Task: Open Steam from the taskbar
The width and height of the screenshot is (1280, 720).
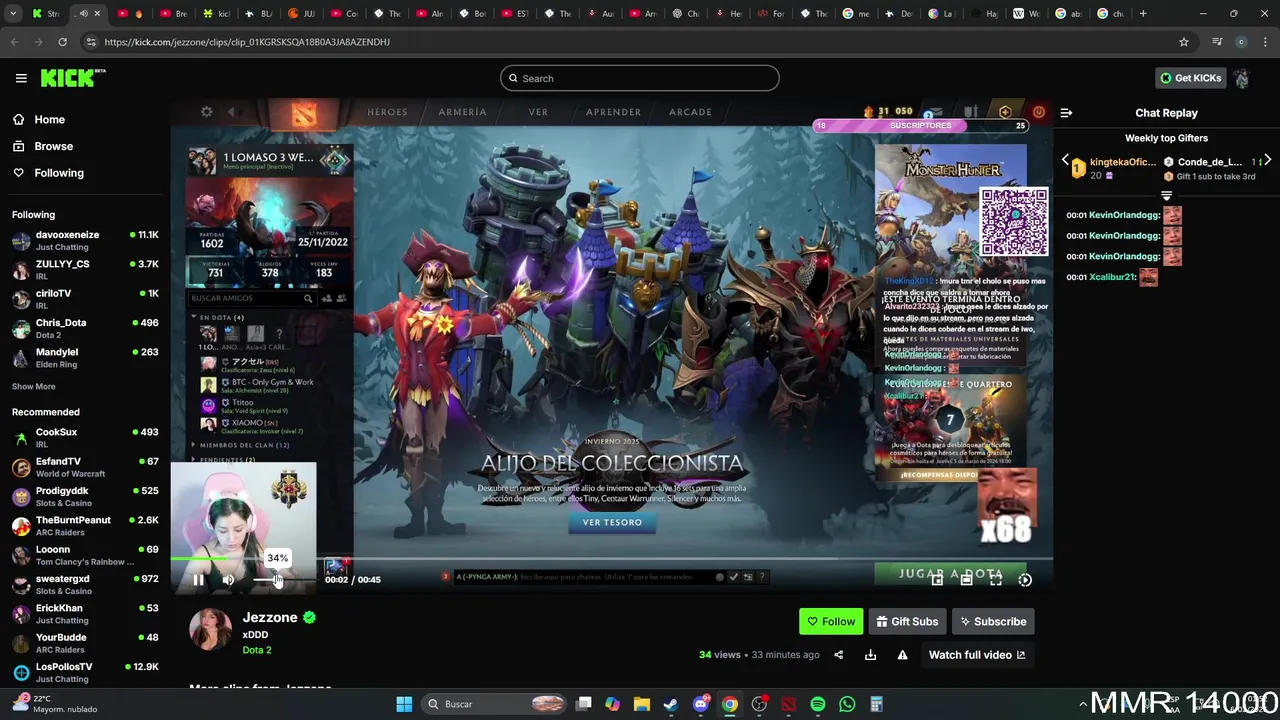Action: (x=671, y=704)
